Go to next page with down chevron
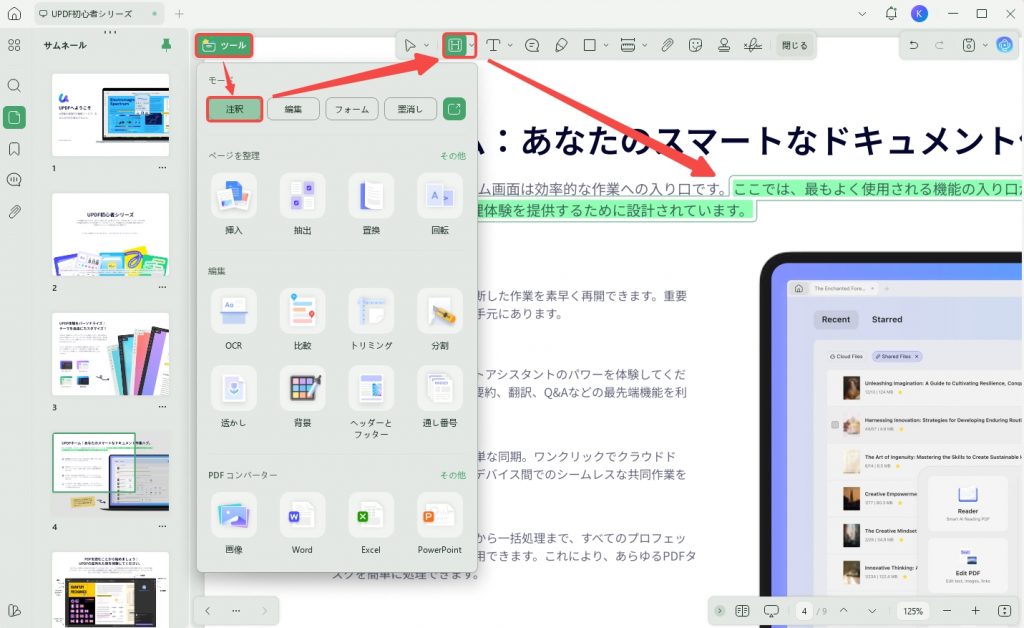Screen dimensions: 1024x628 tap(872, 611)
